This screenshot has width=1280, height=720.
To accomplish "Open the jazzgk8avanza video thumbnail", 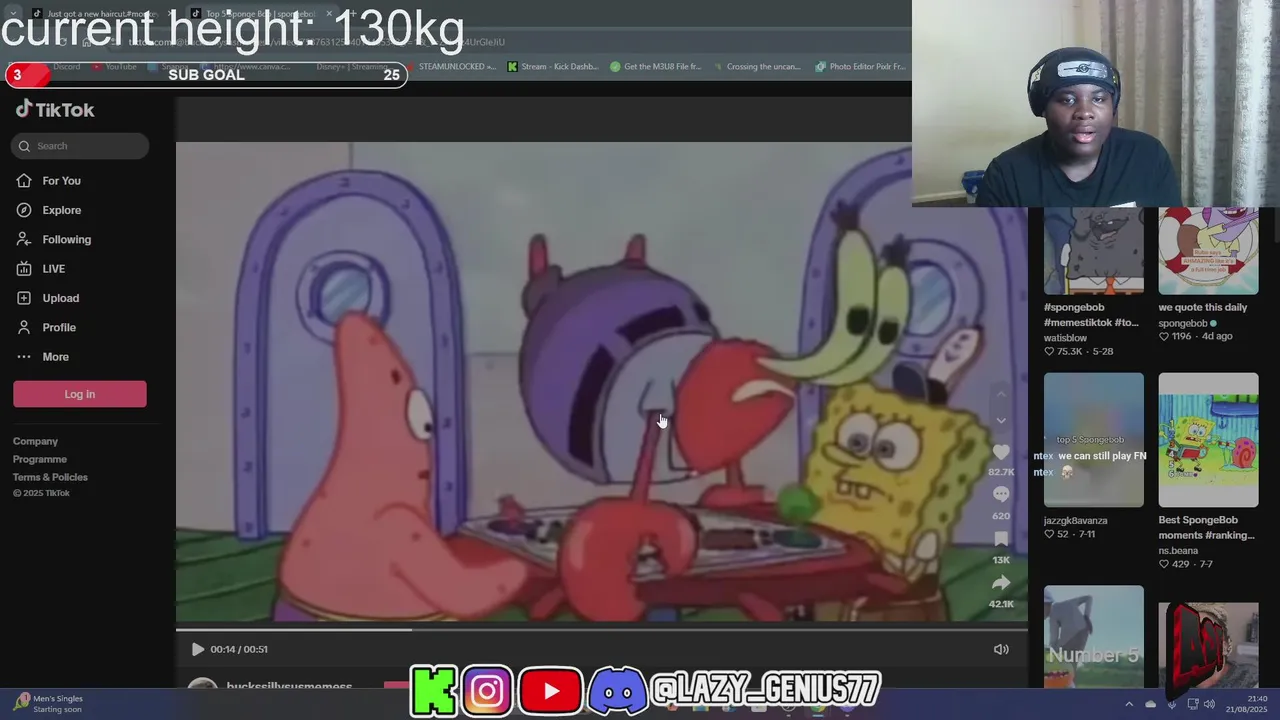I will click(1093, 440).
